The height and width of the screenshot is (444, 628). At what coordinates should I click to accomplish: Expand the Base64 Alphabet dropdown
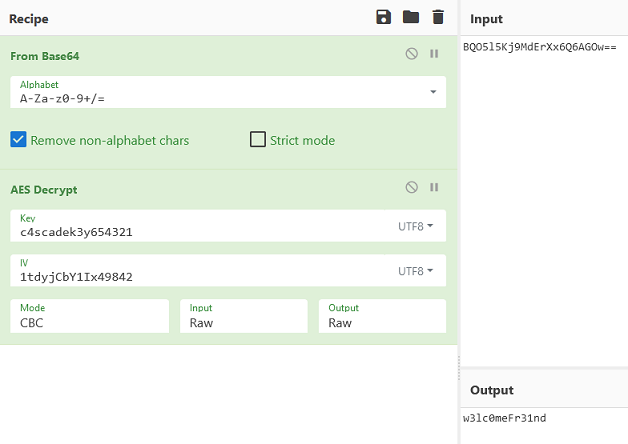coord(433,92)
